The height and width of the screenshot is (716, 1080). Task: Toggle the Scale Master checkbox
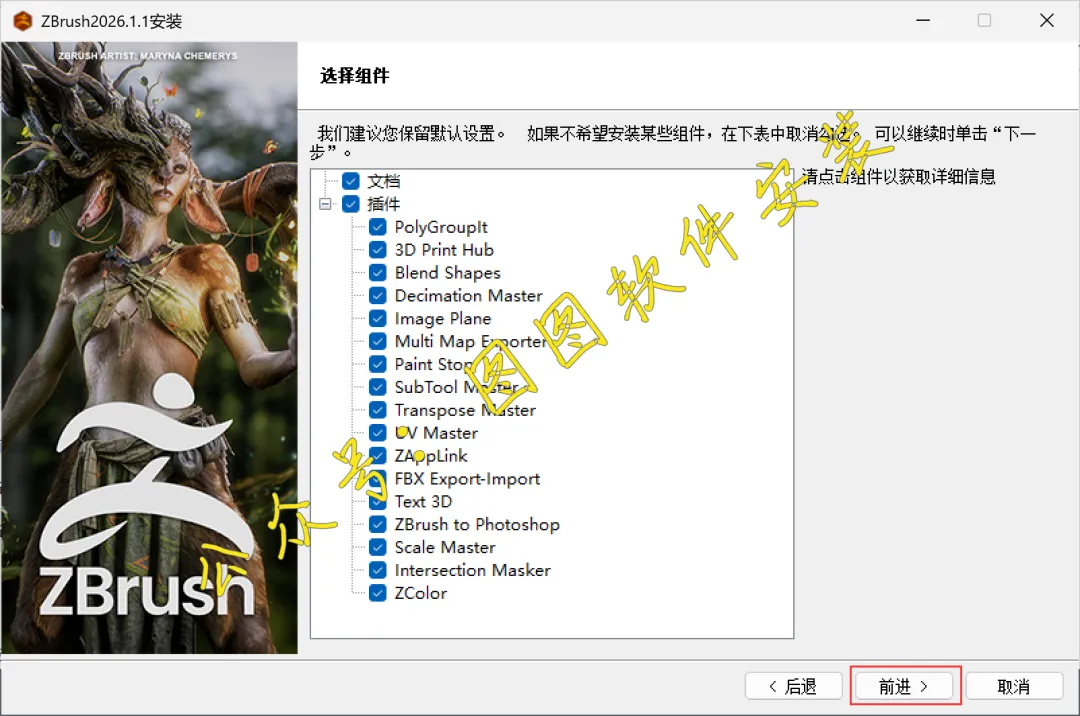coord(377,547)
